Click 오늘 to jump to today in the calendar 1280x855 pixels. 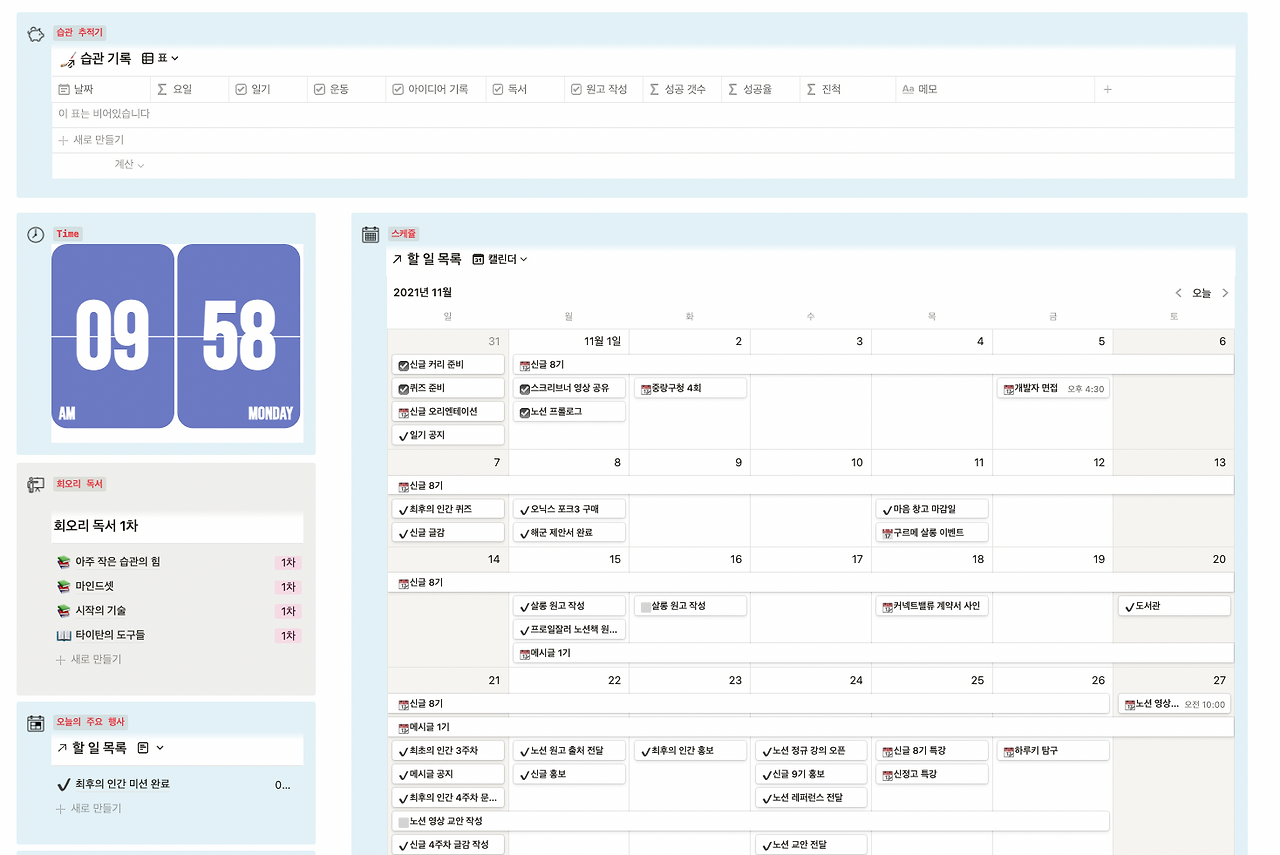pos(1202,292)
